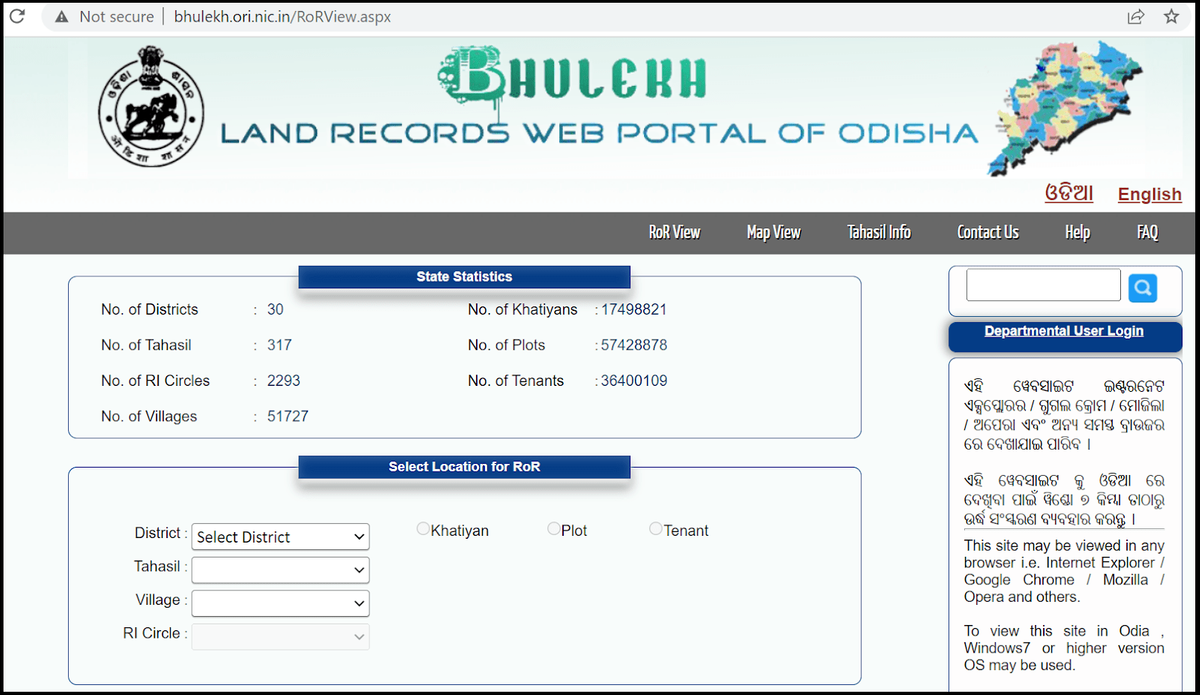Image resolution: width=1200 pixels, height=695 pixels.
Task: Switch to the Tahasil Info tab
Action: click(879, 232)
